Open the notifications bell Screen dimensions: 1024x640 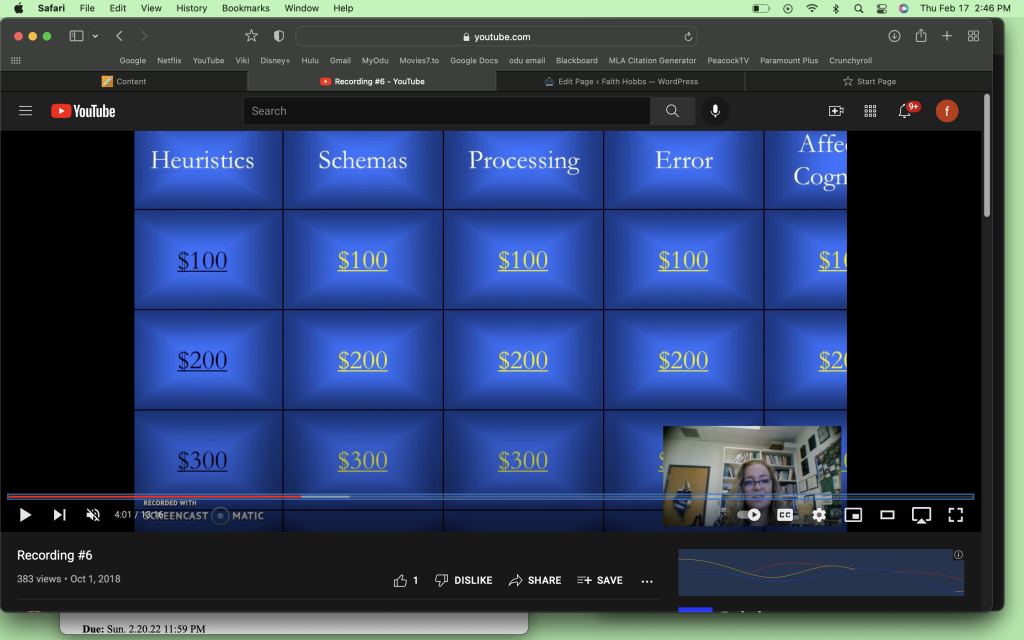point(905,110)
